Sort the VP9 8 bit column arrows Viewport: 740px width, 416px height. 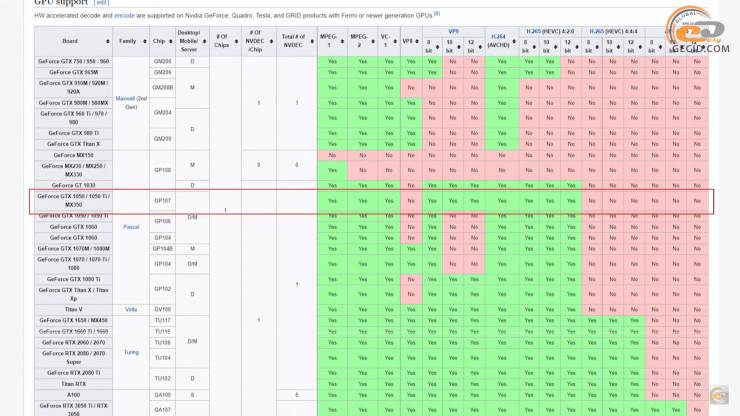(x=437, y=47)
